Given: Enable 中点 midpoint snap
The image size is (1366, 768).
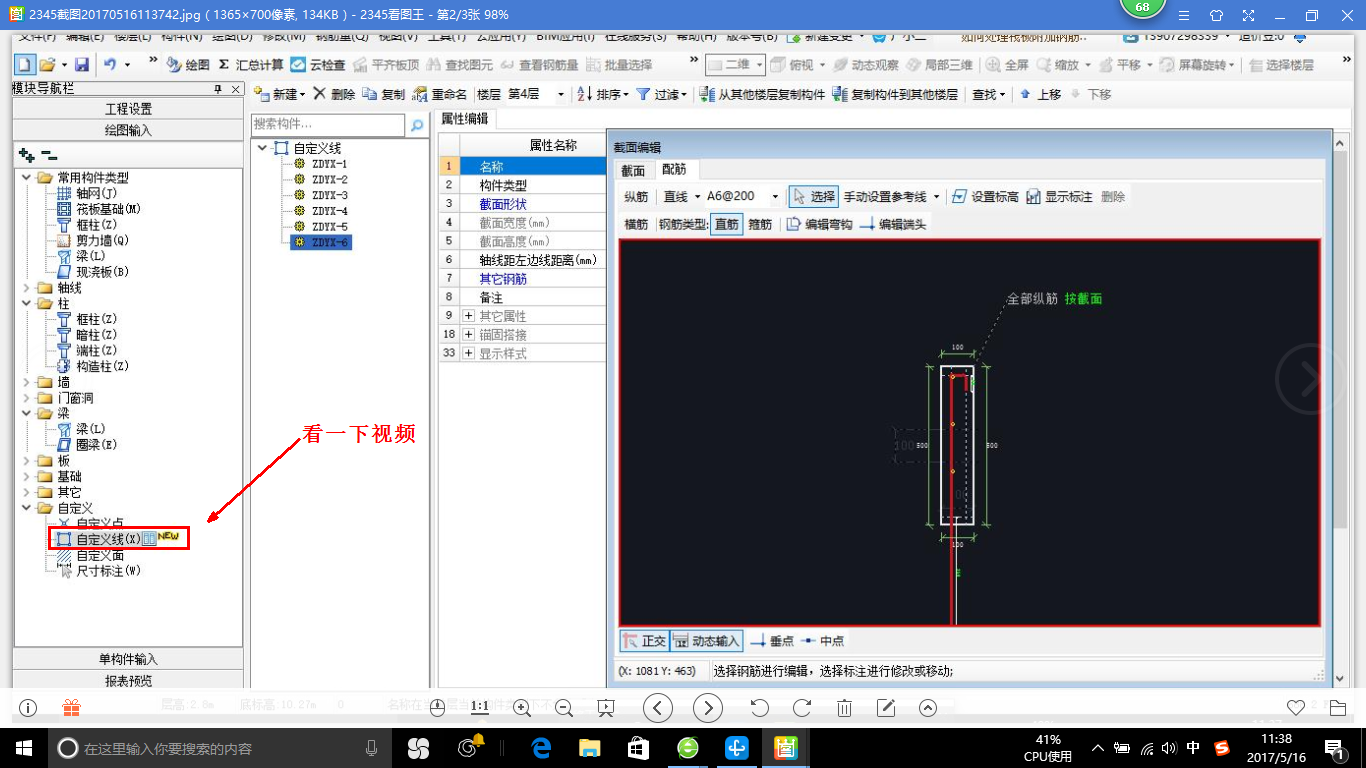Looking at the screenshot, I should 822,641.
